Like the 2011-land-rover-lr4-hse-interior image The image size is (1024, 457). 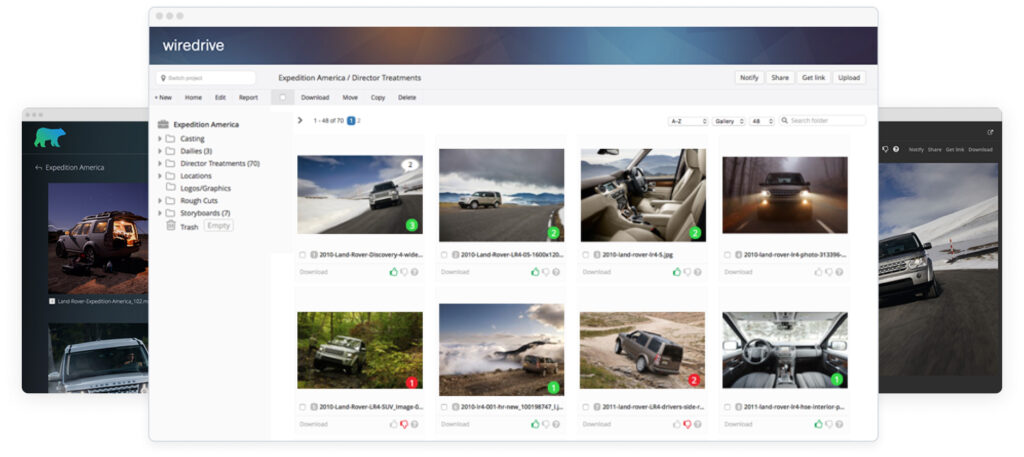point(818,424)
